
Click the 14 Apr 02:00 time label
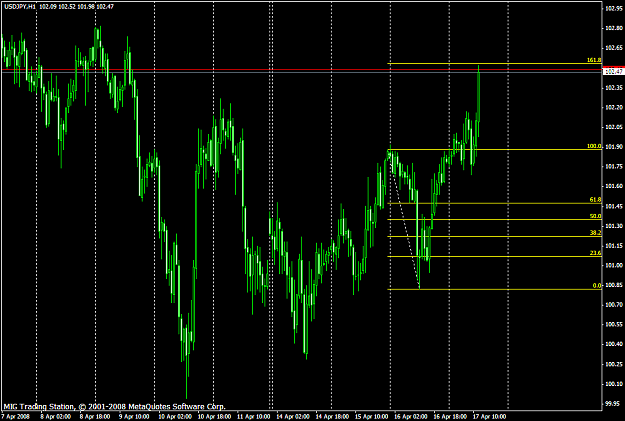pyautogui.click(x=293, y=417)
